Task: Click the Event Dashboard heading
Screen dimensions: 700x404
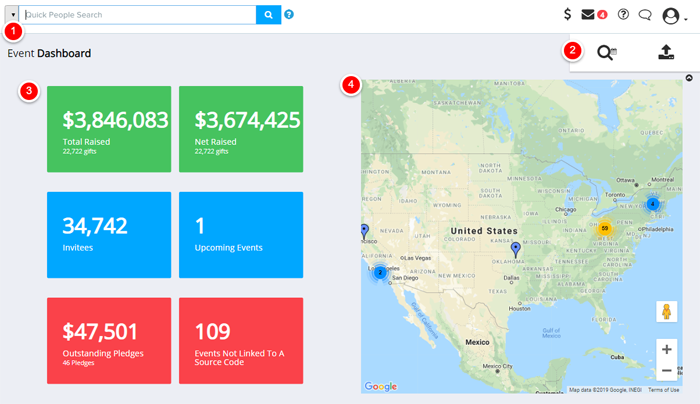Action: point(49,53)
